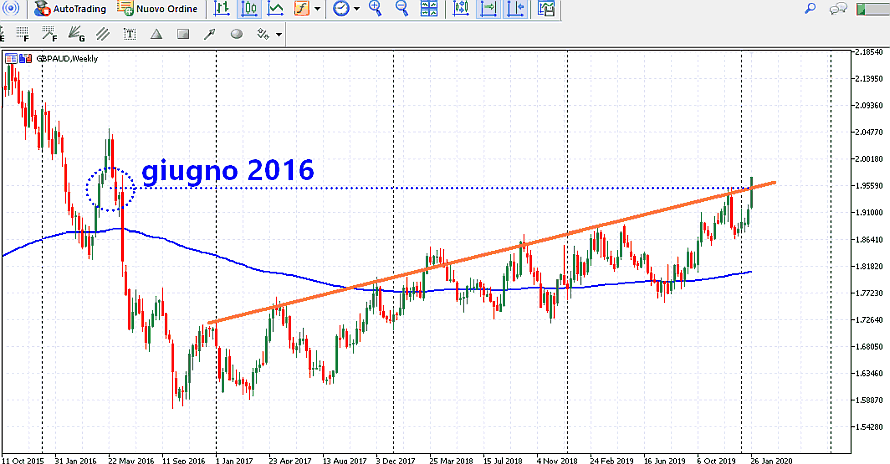Pick the arrow drawing tool
The image size is (890, 464).
pyautogui.click(x=210, y=34)
